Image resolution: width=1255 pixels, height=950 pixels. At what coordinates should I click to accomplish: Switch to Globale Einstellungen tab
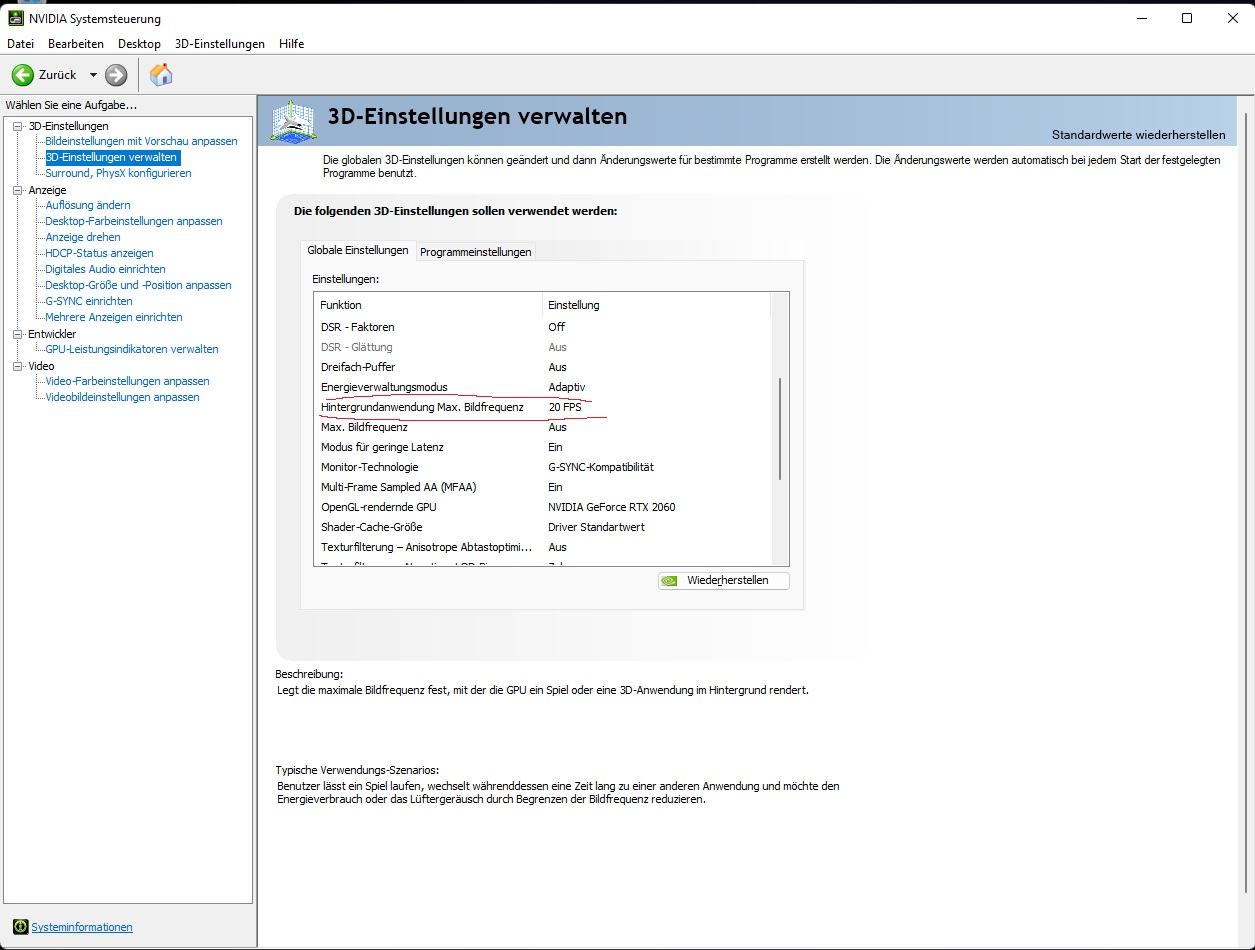tap(358, 250)
